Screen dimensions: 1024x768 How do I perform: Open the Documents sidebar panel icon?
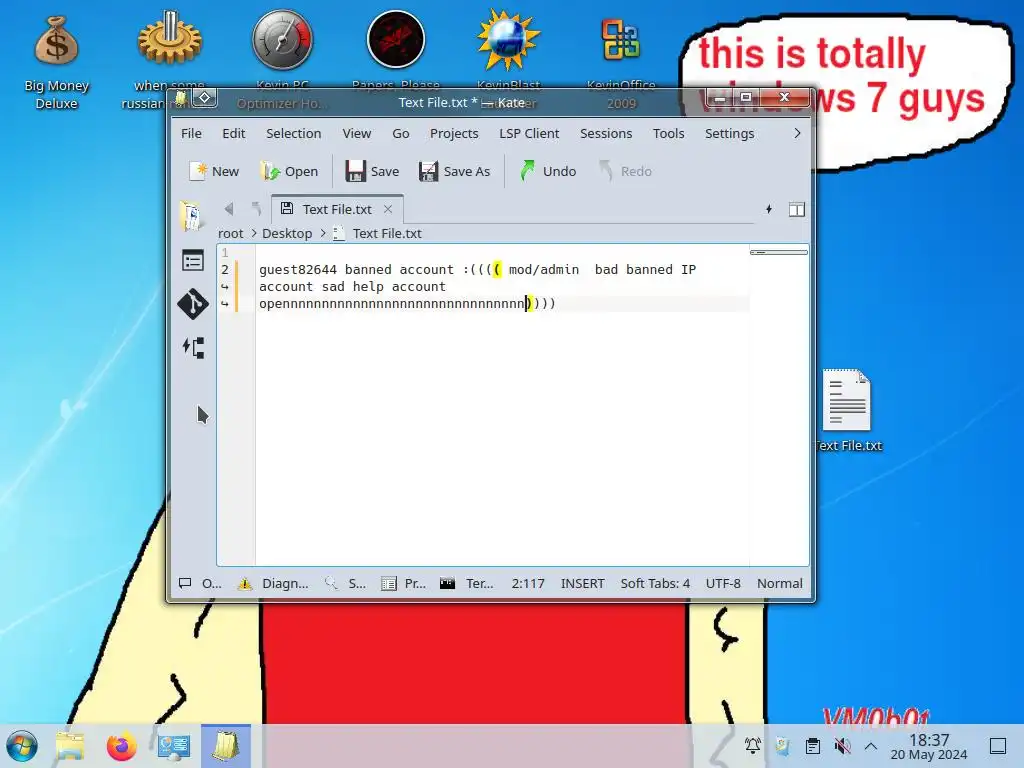pos(192,216)
